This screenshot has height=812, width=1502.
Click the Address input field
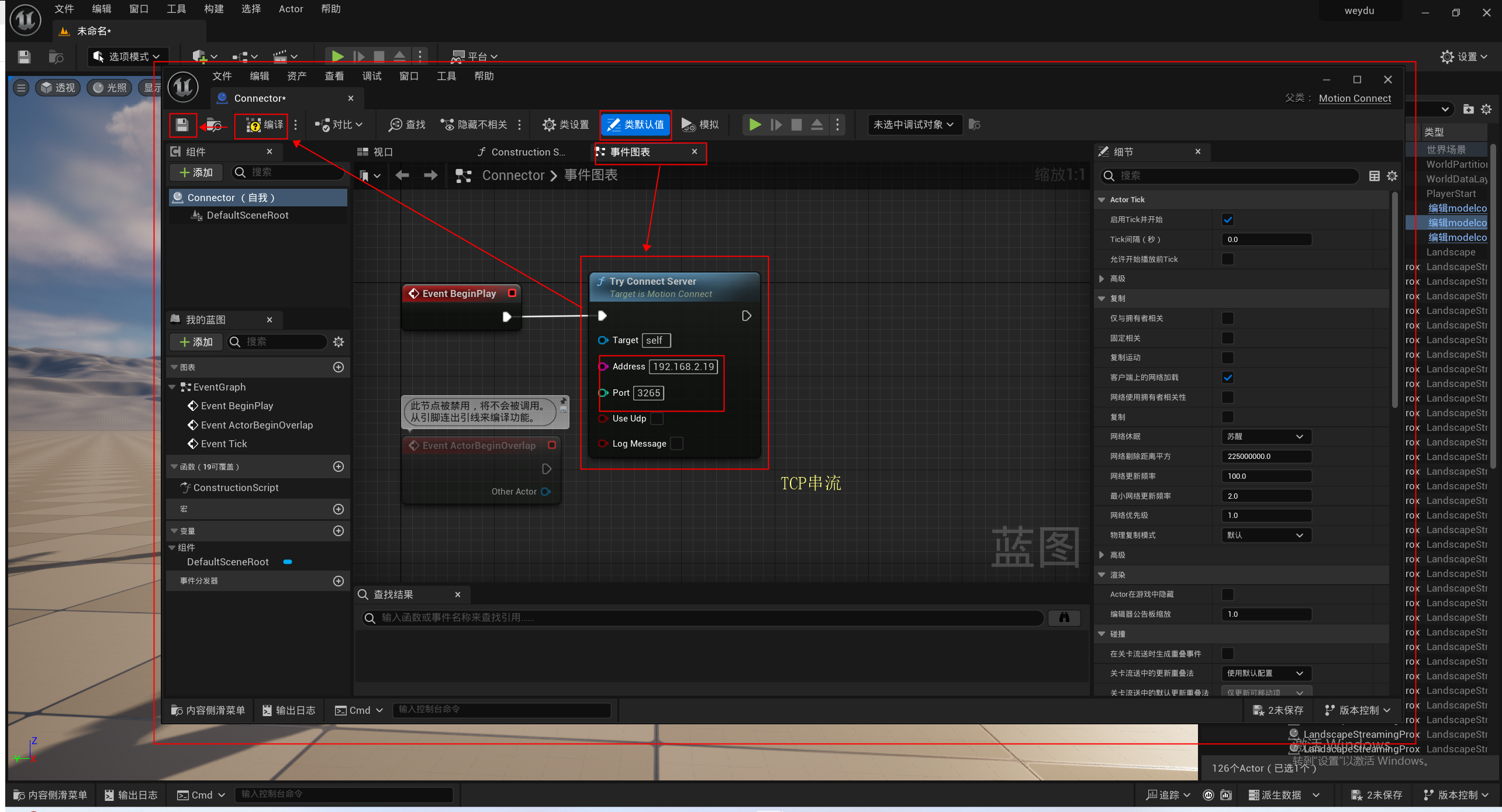pyautogui.click(x=683, y=367)
